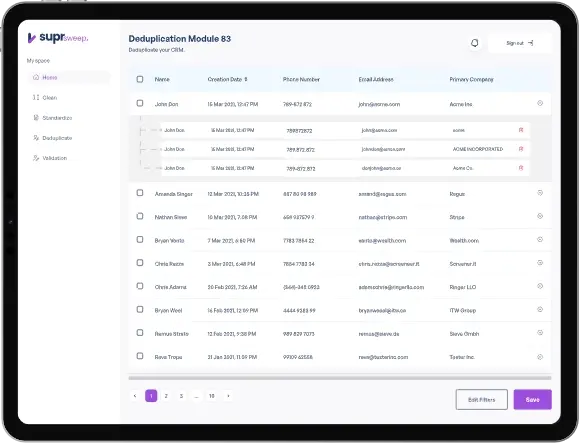This screenshot has height=444, width=580.
Task: Click the Edit Filters button
Action: coord(482,400)
